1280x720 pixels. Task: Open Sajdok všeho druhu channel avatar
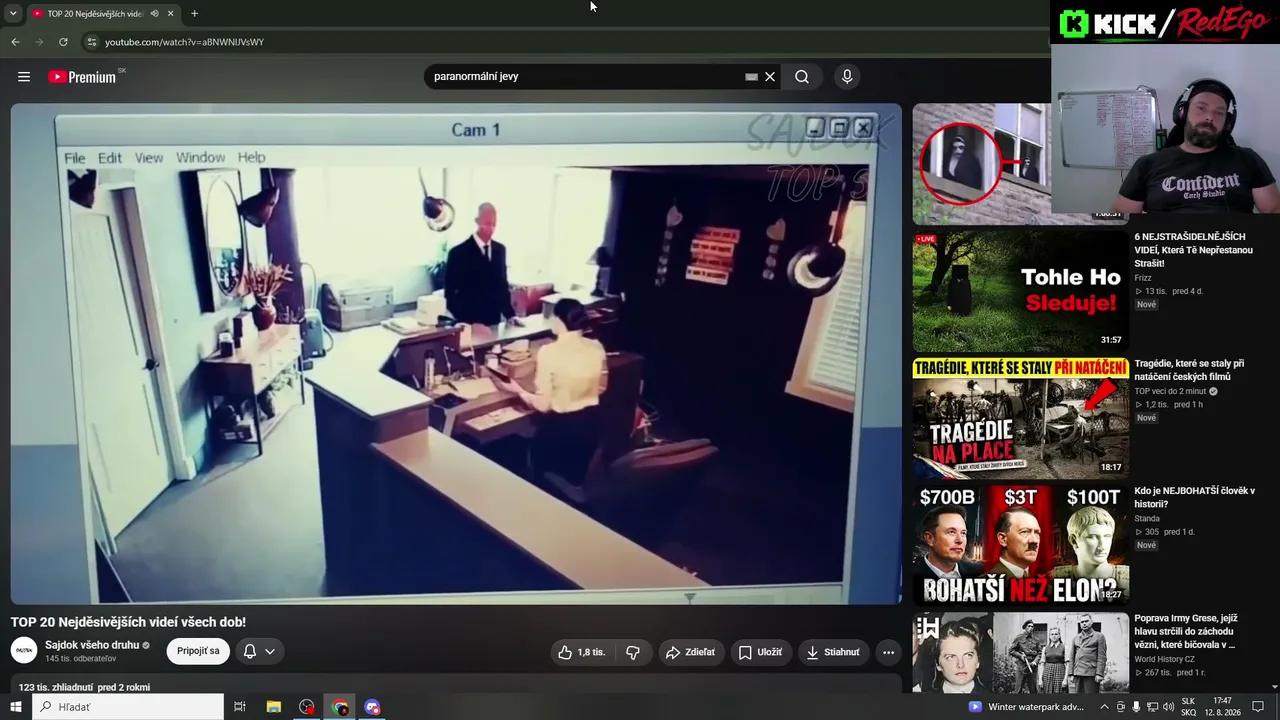click(x=24, y=651)
